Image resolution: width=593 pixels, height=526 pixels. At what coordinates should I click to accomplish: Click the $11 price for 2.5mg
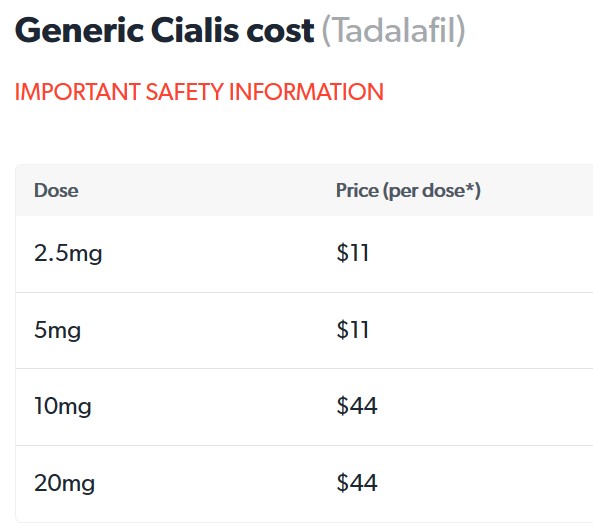pyautogui.click(x=352, y=253)
